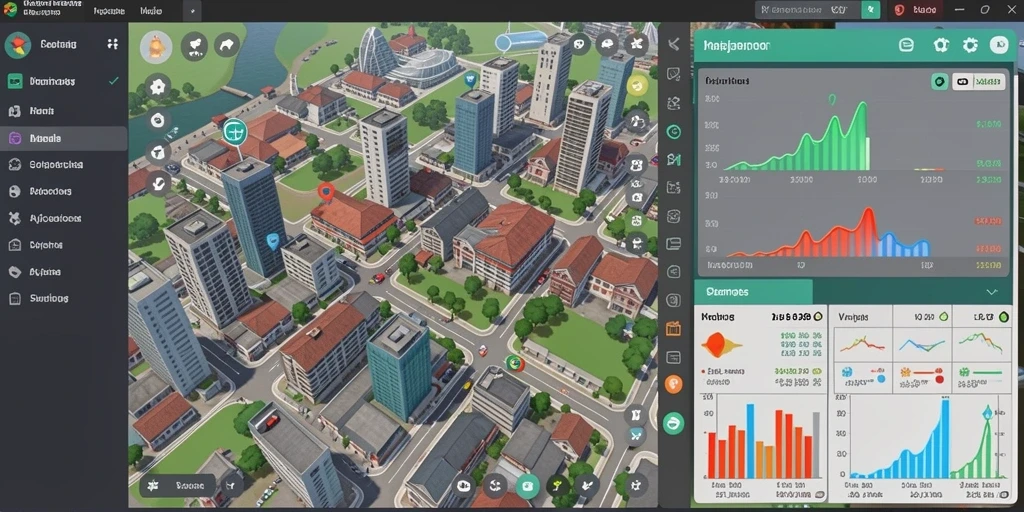Click the green map icon in the icon strip
This screenshot has height=512, width=1024.
(673, 160)
